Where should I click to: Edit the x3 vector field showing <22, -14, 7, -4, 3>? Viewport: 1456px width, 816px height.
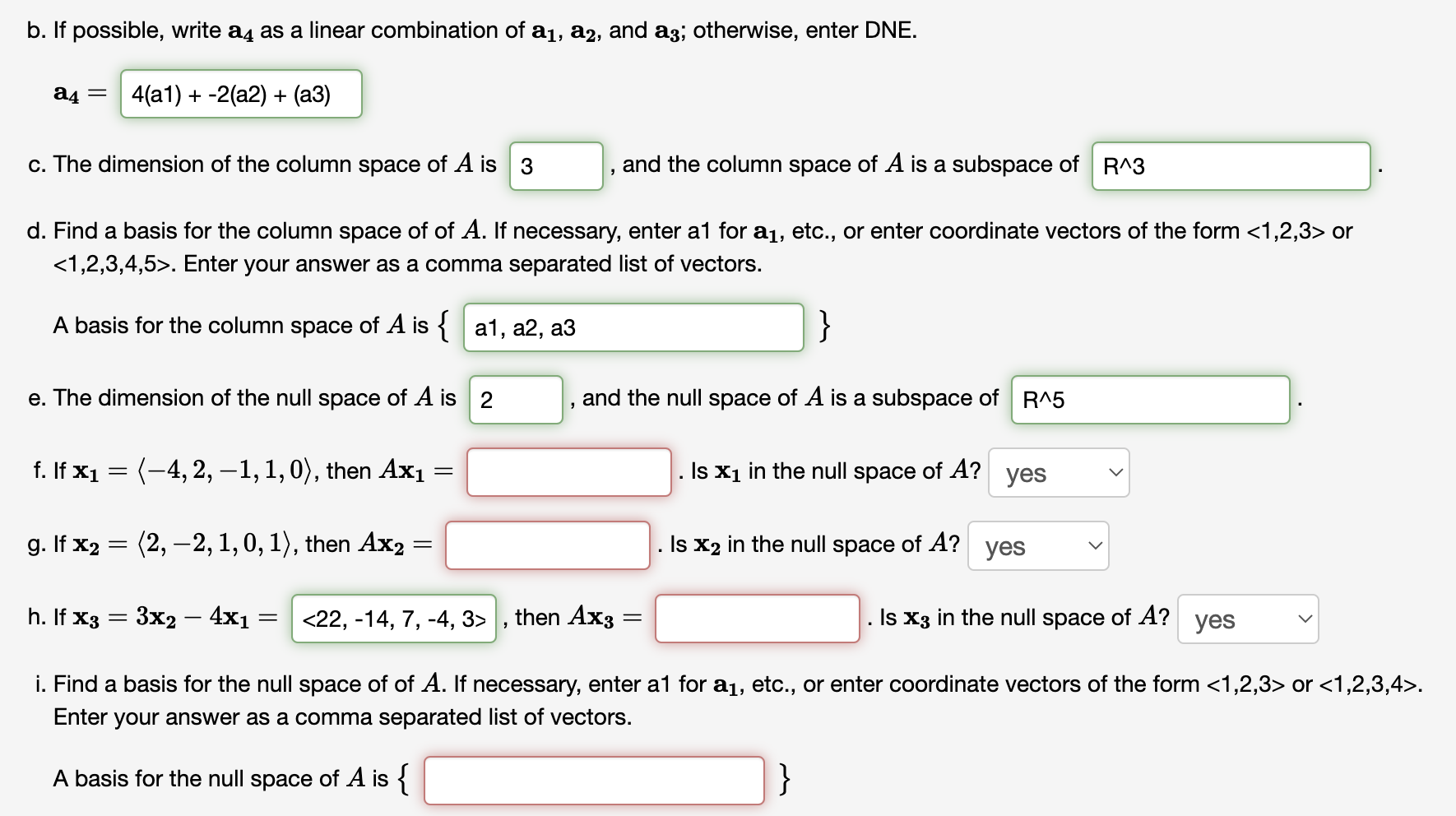[x=393, y=618]
